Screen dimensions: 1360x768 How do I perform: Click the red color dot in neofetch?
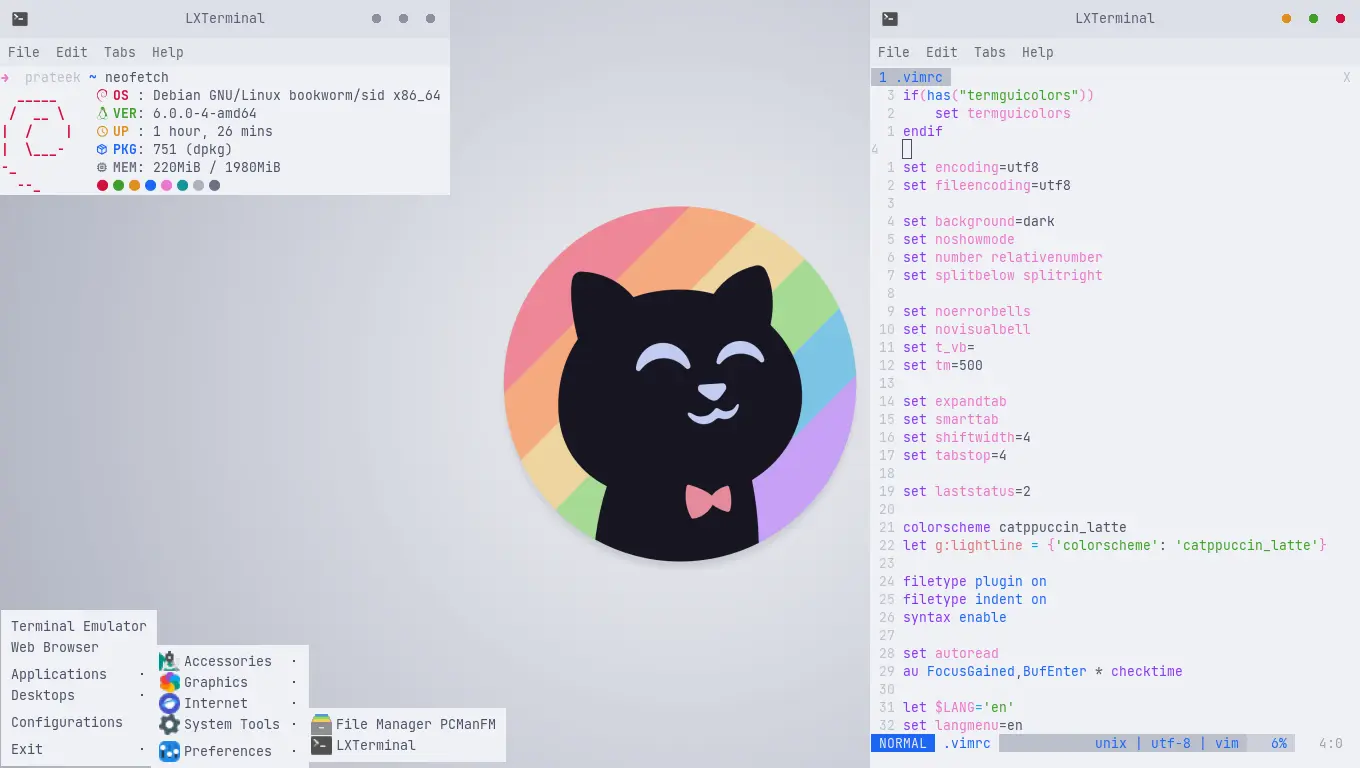click(103, 185)
